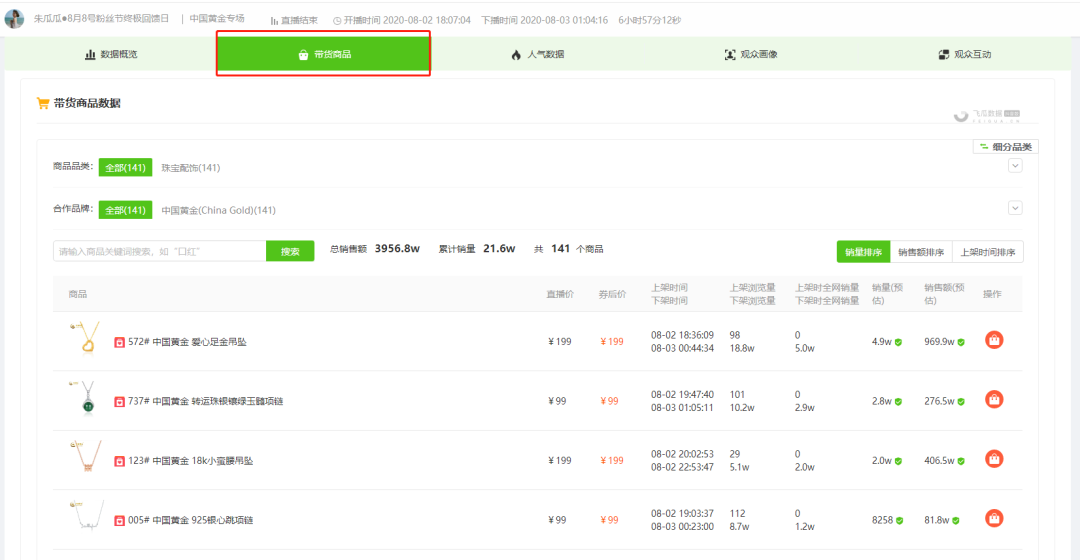This screenshot has height=560, width=1080.
Task: Click orange bag action icon for 005# row
Action: point(994,518)
